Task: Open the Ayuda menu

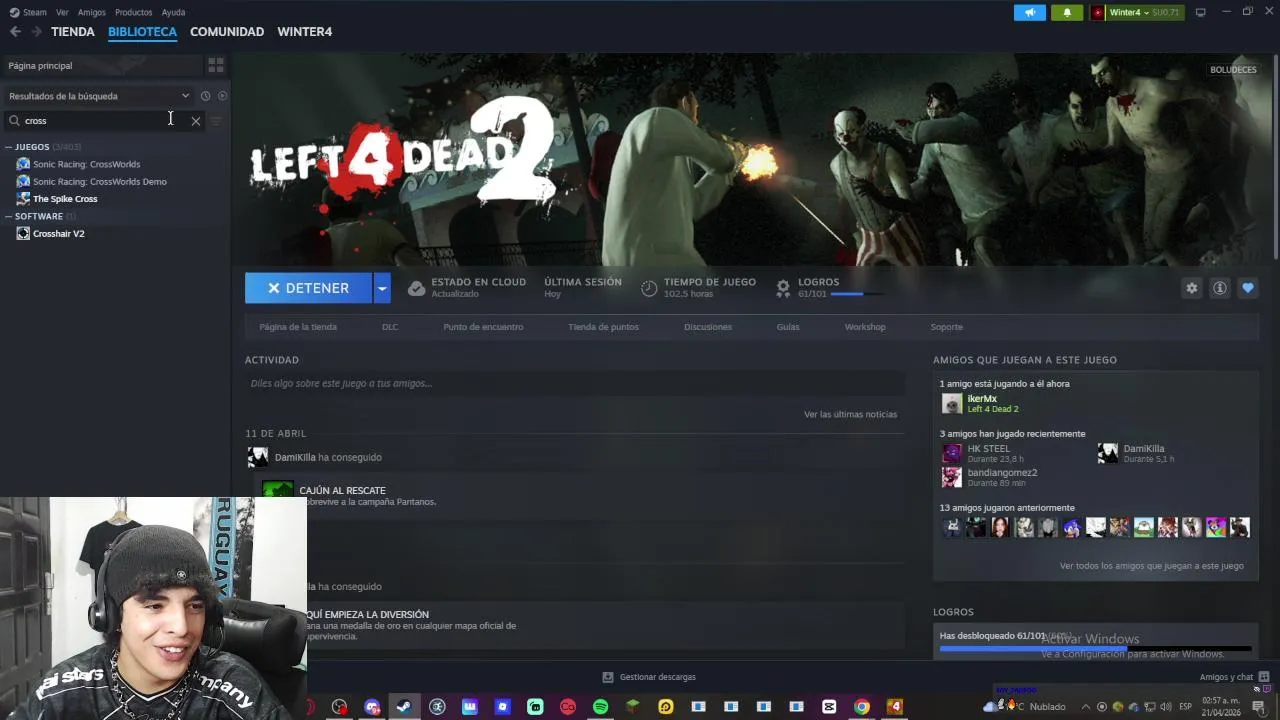Action: pyautogui.click(x=173, y=12)
